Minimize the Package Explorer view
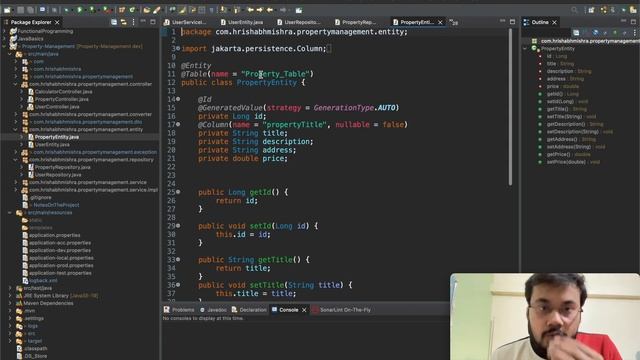The image size is (640, 360). coord(143,21)
